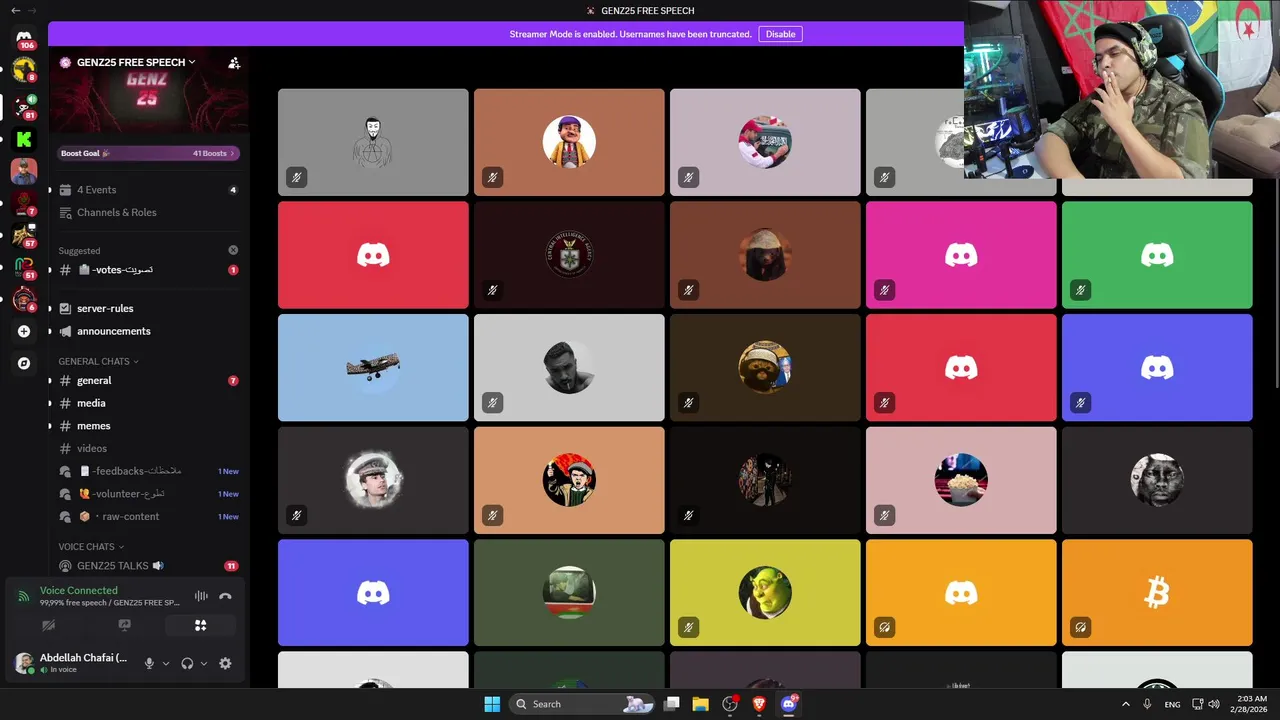Click muted icon on yellow Shrek tile
Screen dimensions: 1280x720
688,628
